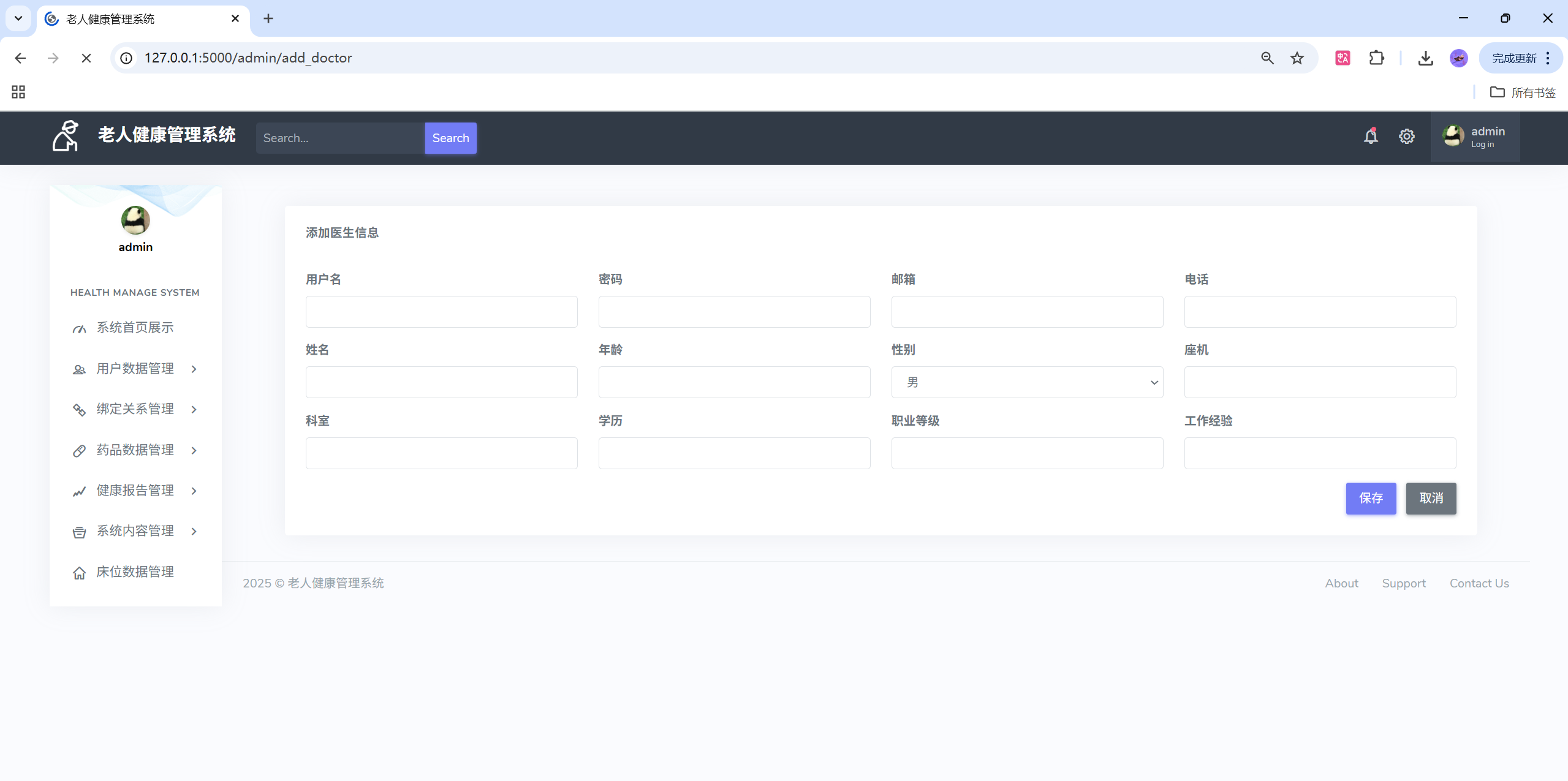Viewport: 1568px width, 781px height.
Task: Click the translate page icon
Action: coord(1343,58)
